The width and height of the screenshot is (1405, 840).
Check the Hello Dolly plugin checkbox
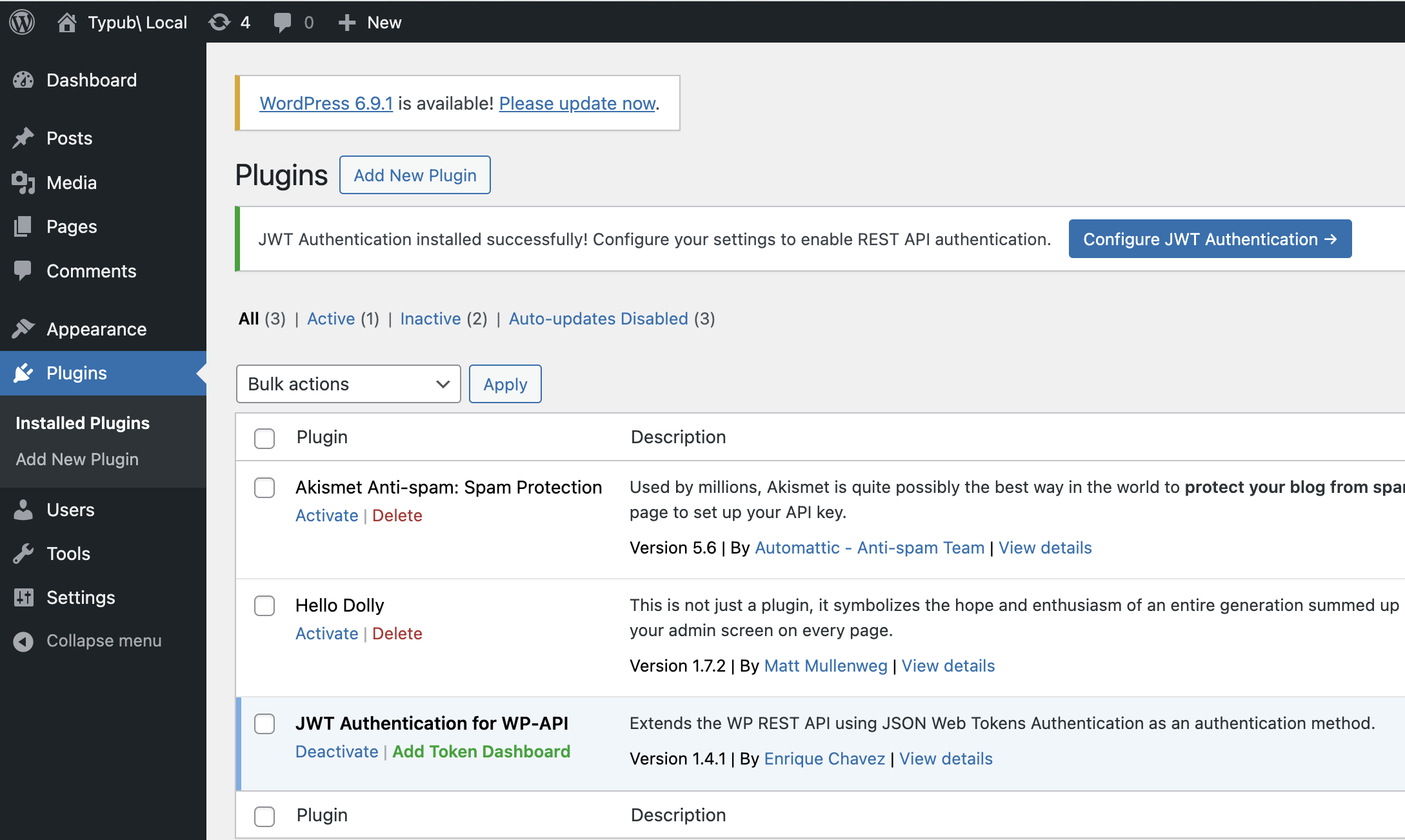[264, 606]
